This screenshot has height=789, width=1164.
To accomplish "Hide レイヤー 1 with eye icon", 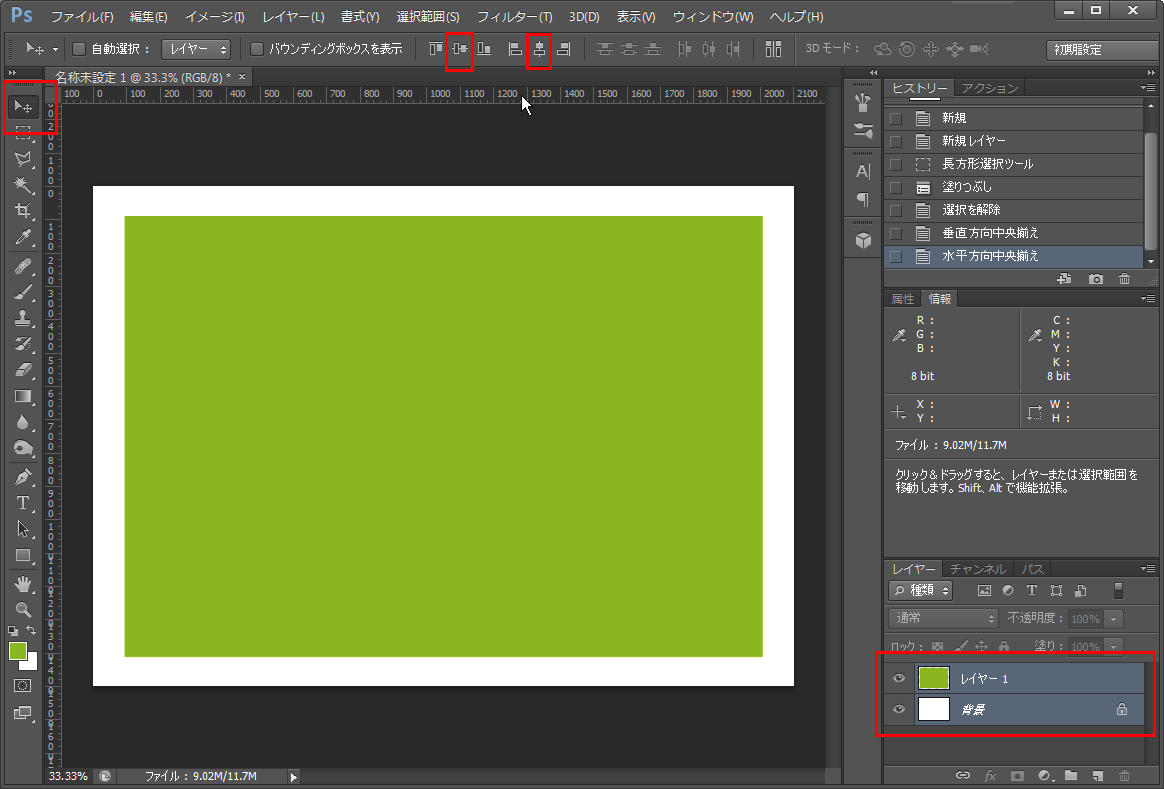I will (x=899, y=679).
